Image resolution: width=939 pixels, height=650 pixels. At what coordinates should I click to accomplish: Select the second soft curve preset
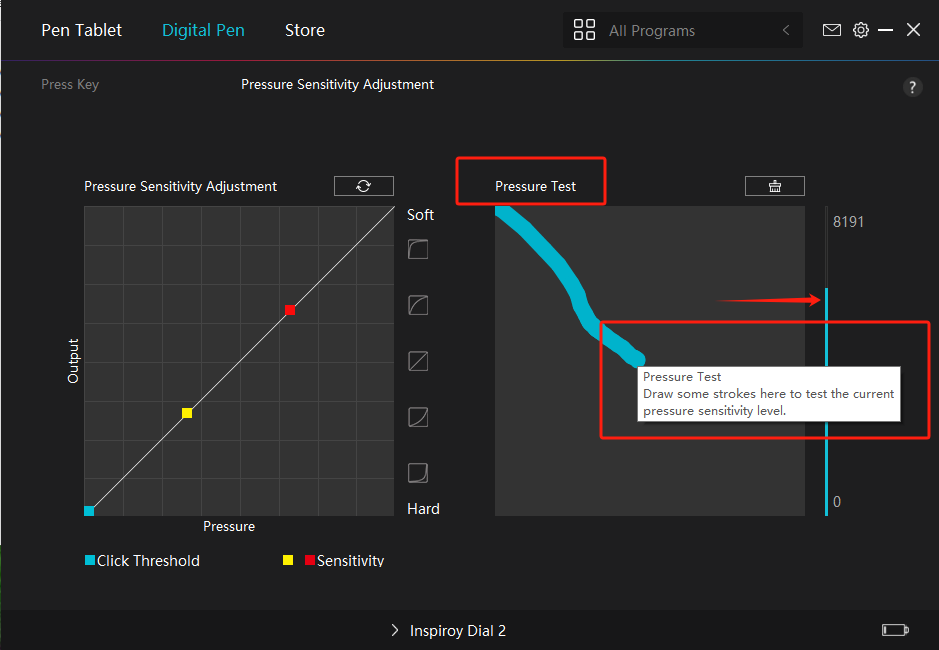(x=418, y=305)
